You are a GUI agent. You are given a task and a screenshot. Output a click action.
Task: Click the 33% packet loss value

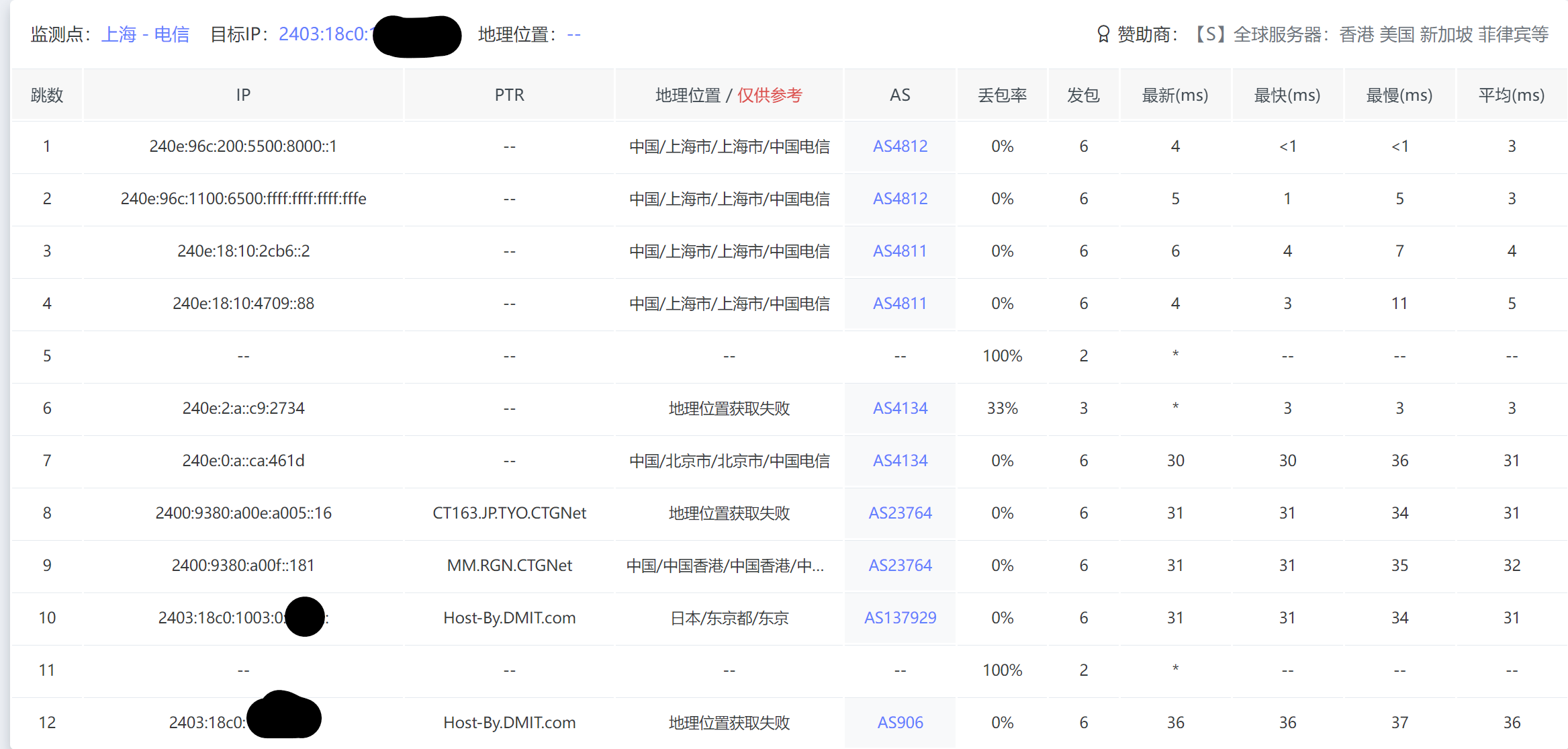click(x=1002, y=408)
